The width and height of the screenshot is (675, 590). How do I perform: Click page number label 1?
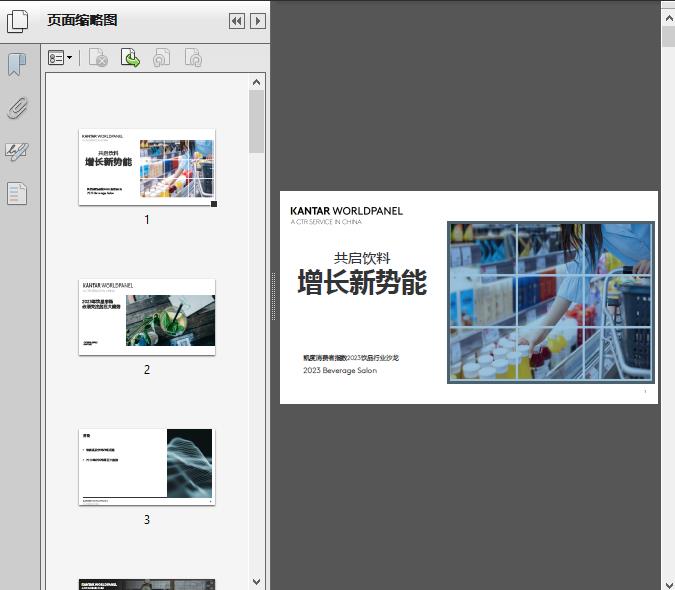point(147,220)
